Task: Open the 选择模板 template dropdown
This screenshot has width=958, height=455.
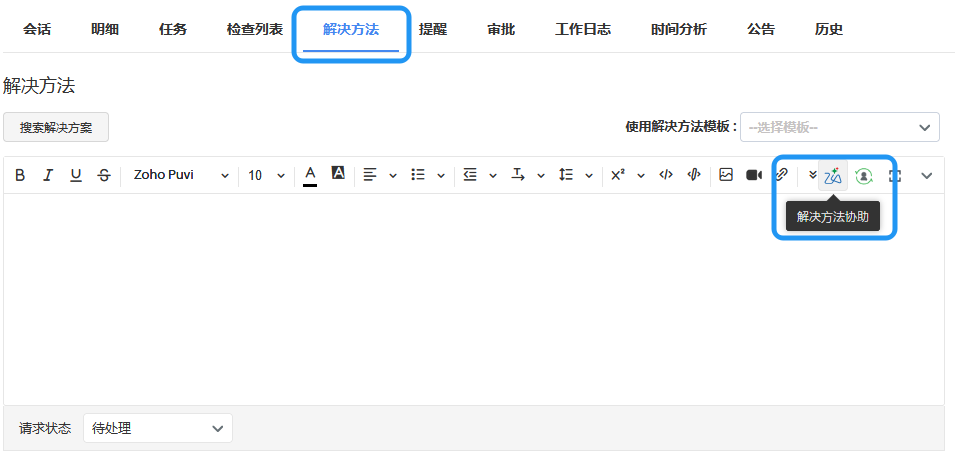Action: tap(839, 127)
